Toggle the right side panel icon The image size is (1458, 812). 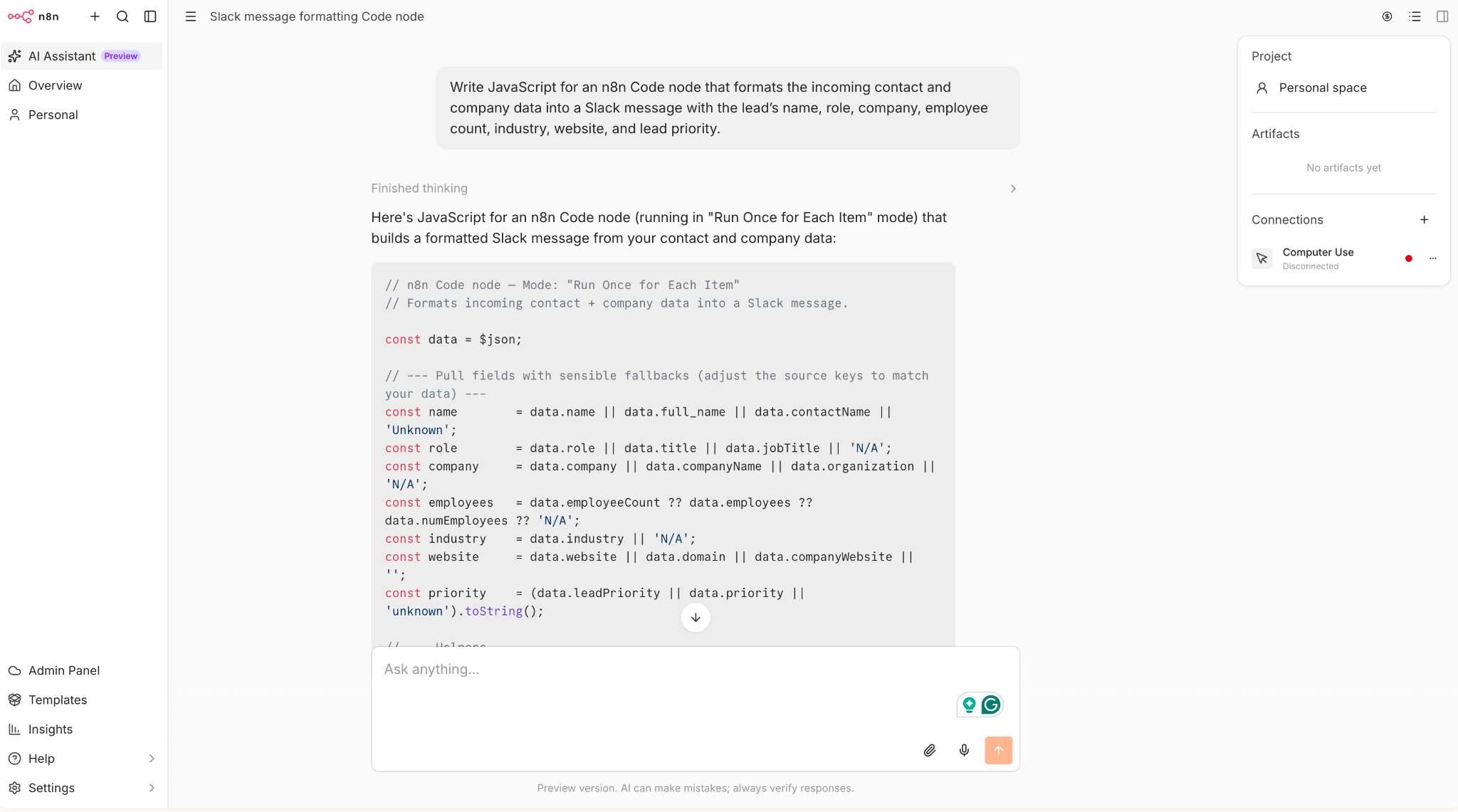[x=1442, y=16]
